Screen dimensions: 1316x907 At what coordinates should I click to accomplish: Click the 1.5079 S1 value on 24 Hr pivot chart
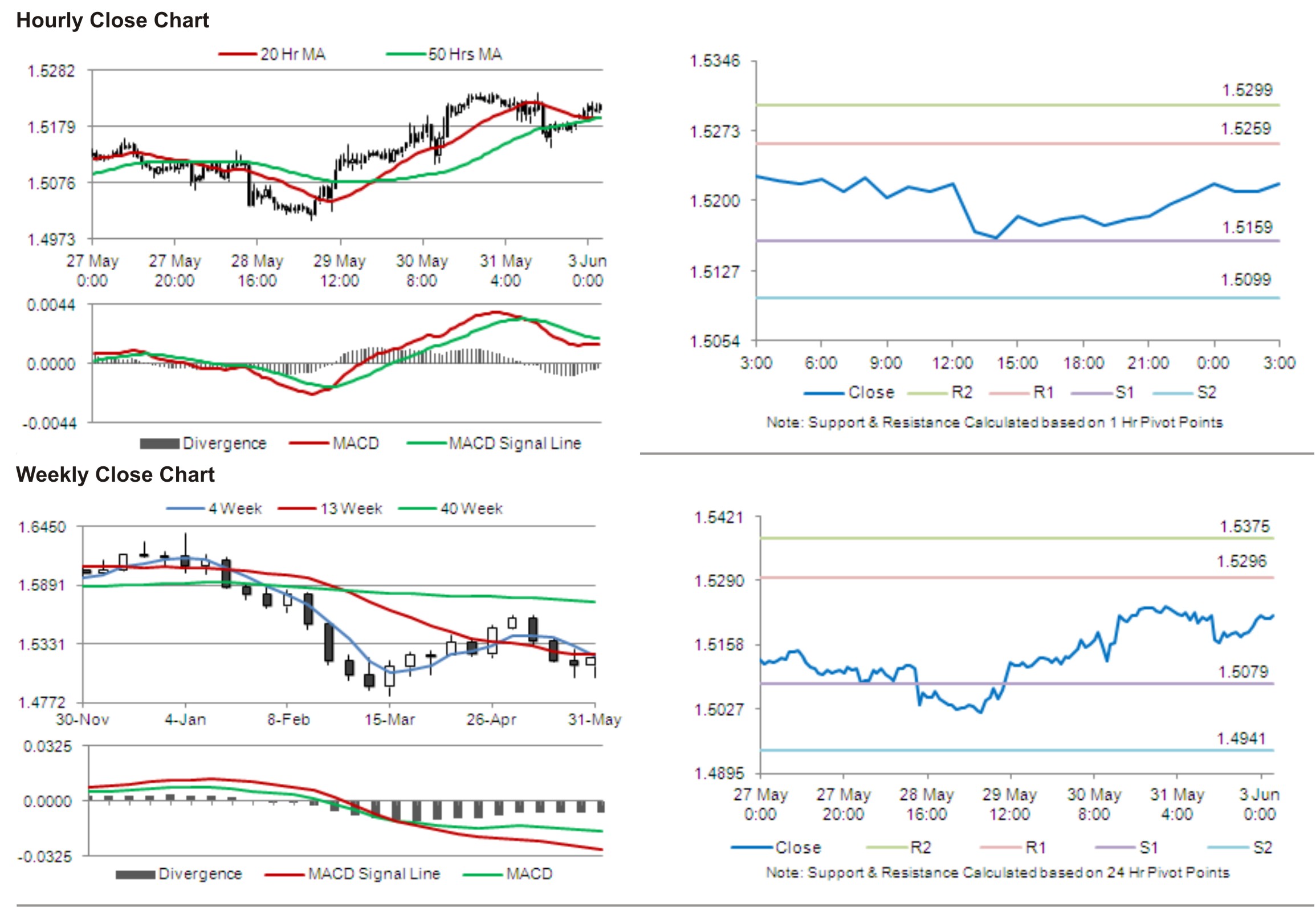pyautogui.click(x=1243, y=672)
